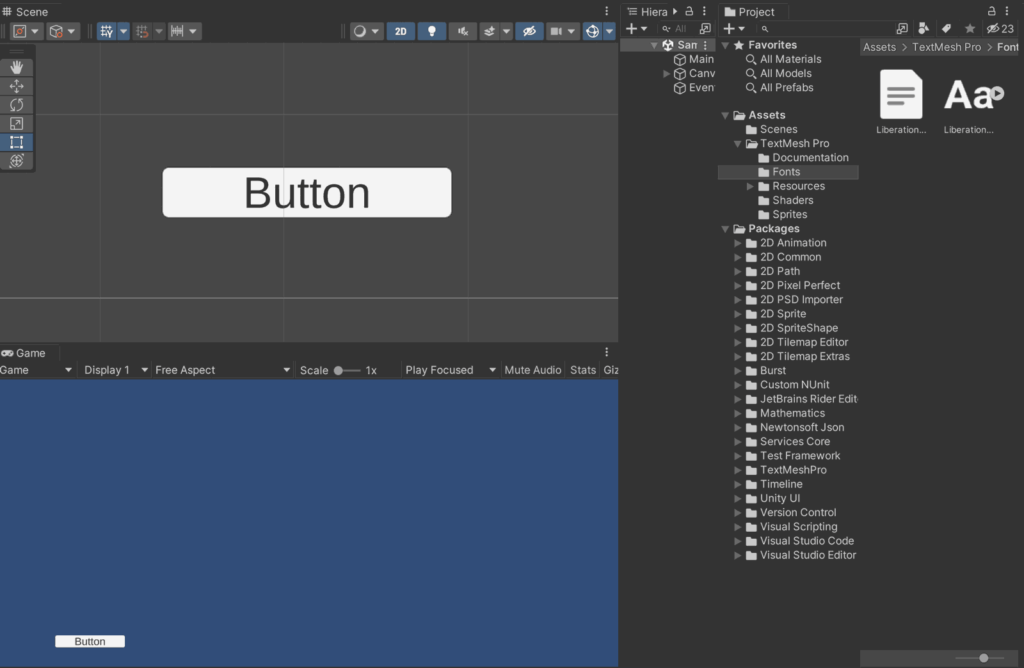The height and width of the screenshot is (668, 1024).
Task: Select the Move tool
Action: 15,86
